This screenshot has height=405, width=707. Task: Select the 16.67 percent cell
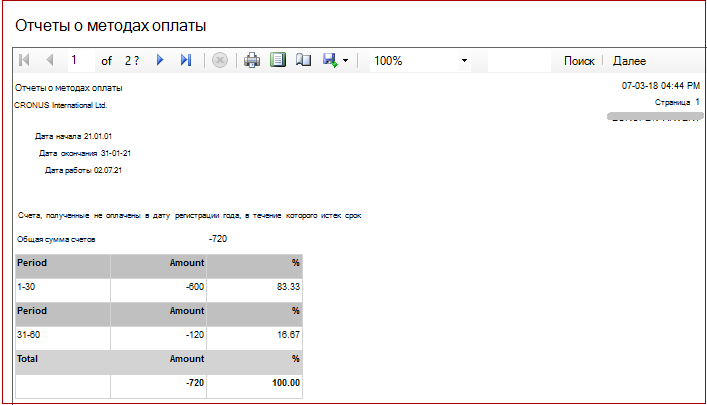(x=254, y=338)
